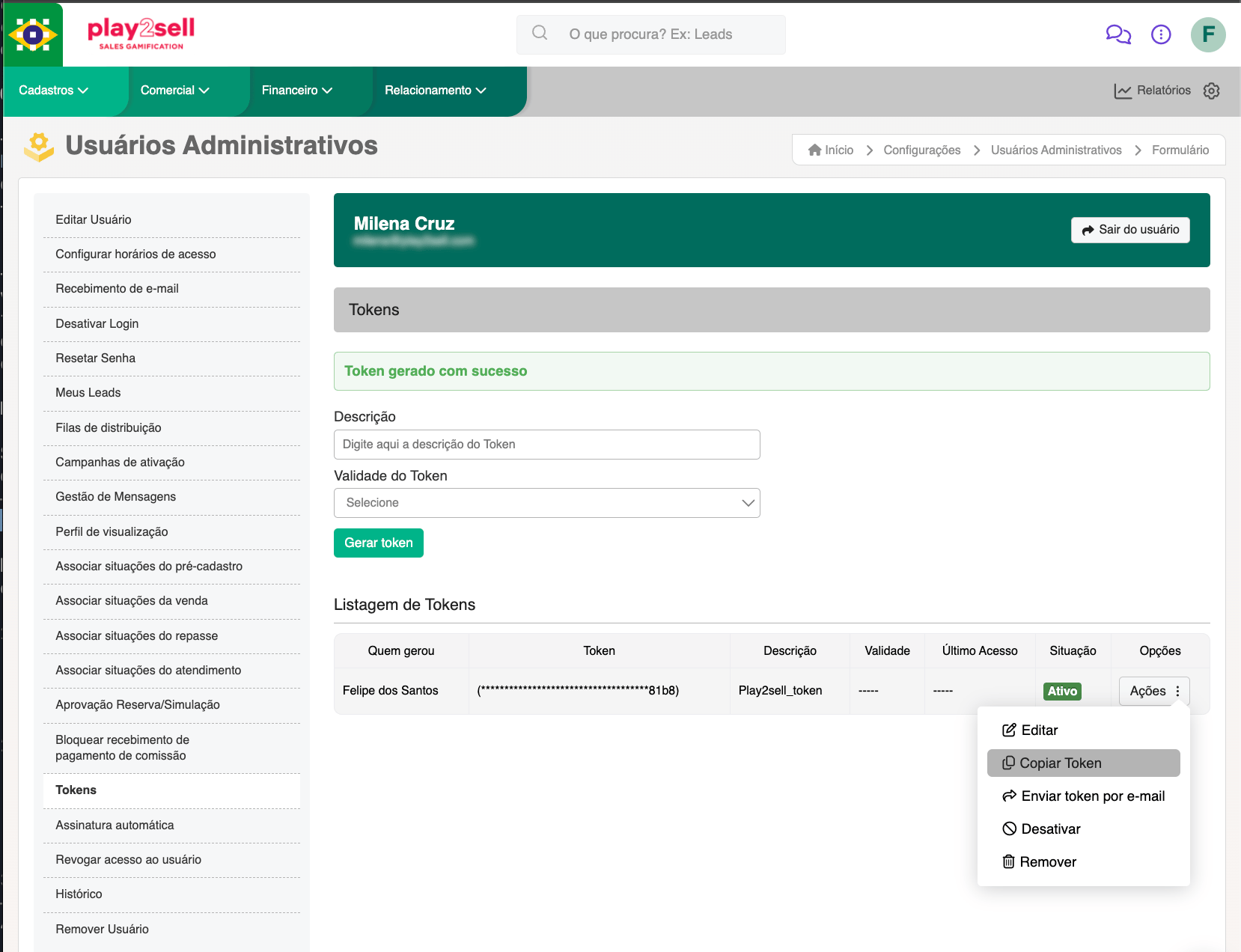
Task: Open the settings gear icon
Action: pyautogui.click(x=1212, y=91)
